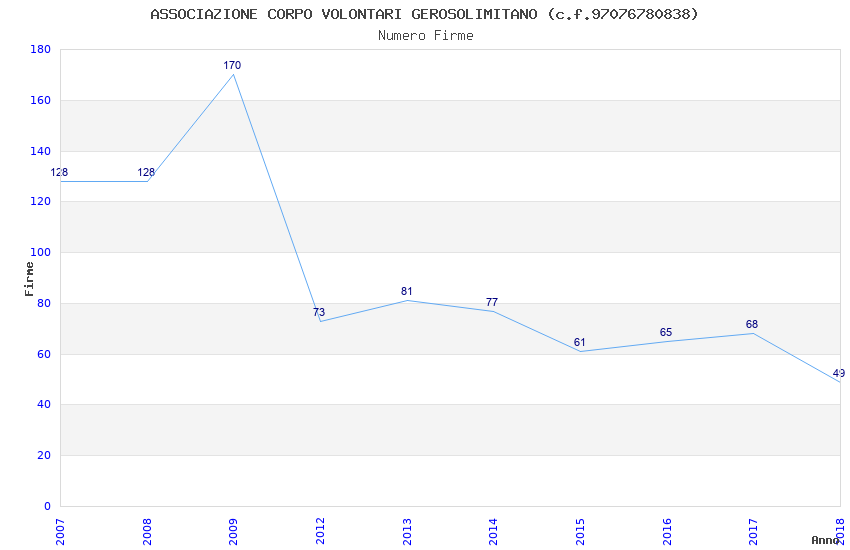Click the 140 y-axis tick label
Image resolution: width=850 pixels, height=550 pixels.
(41, 151)
